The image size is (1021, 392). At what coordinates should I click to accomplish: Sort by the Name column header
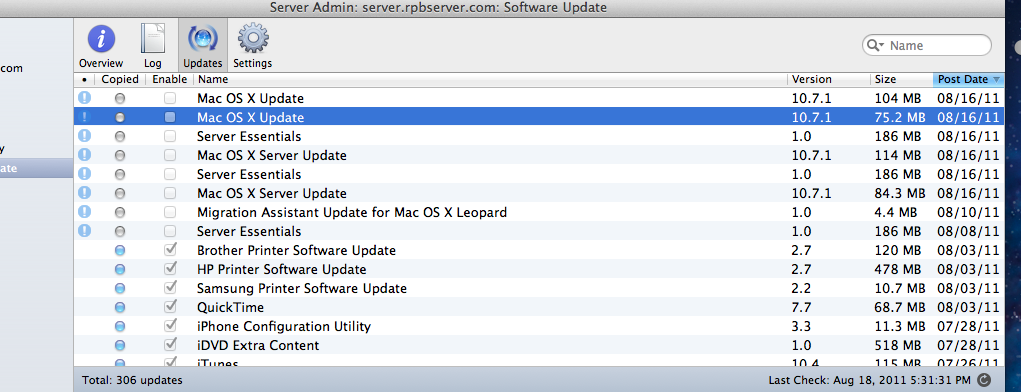click(491, 79)
